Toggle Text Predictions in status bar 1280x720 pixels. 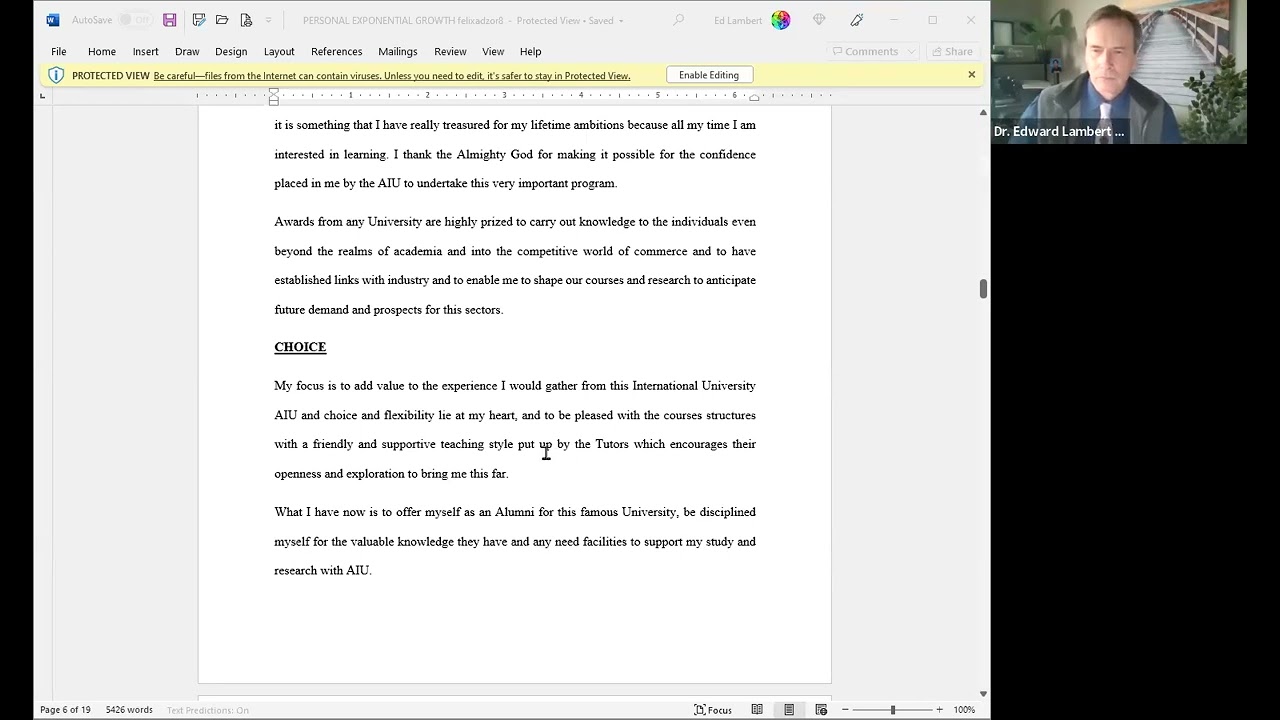[x=208, y=710]
